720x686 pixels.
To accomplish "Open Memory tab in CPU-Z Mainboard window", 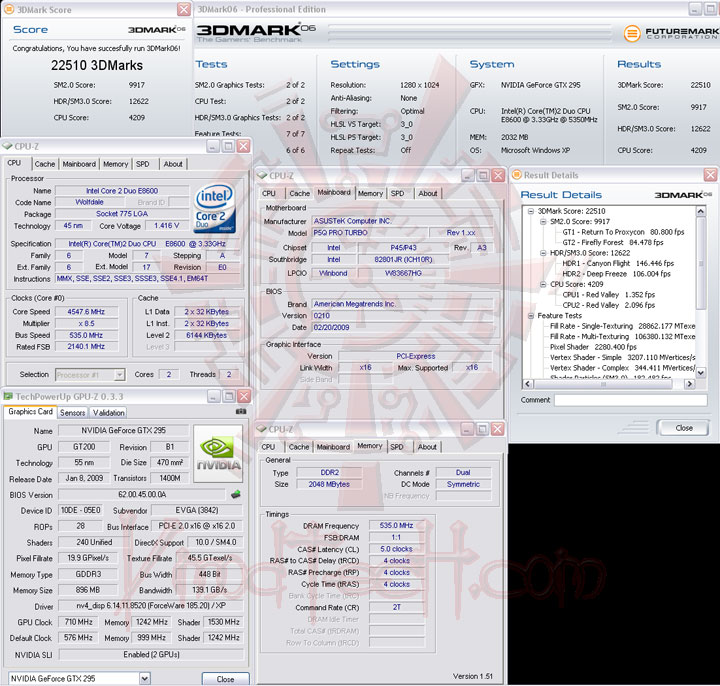I will coord(370,193).
